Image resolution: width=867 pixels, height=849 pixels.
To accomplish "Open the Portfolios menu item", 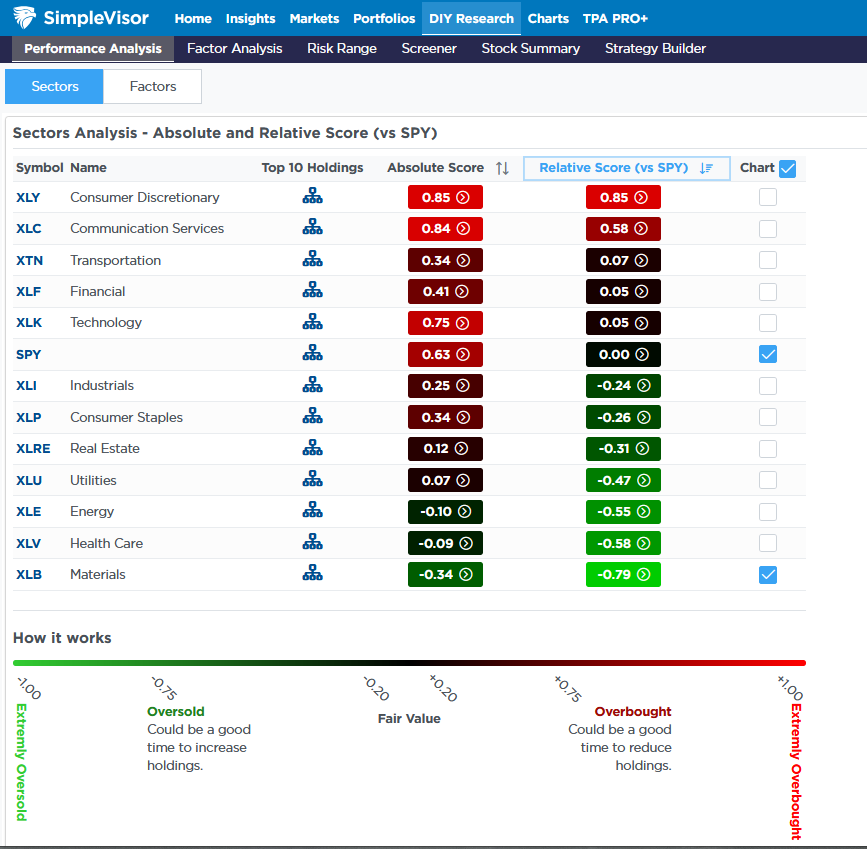I will [385, 18].
